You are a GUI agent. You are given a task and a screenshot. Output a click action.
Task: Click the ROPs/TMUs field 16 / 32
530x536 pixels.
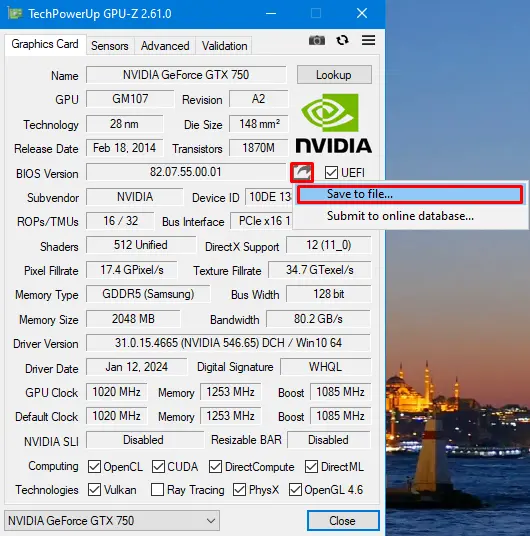(x=120, y=221)
